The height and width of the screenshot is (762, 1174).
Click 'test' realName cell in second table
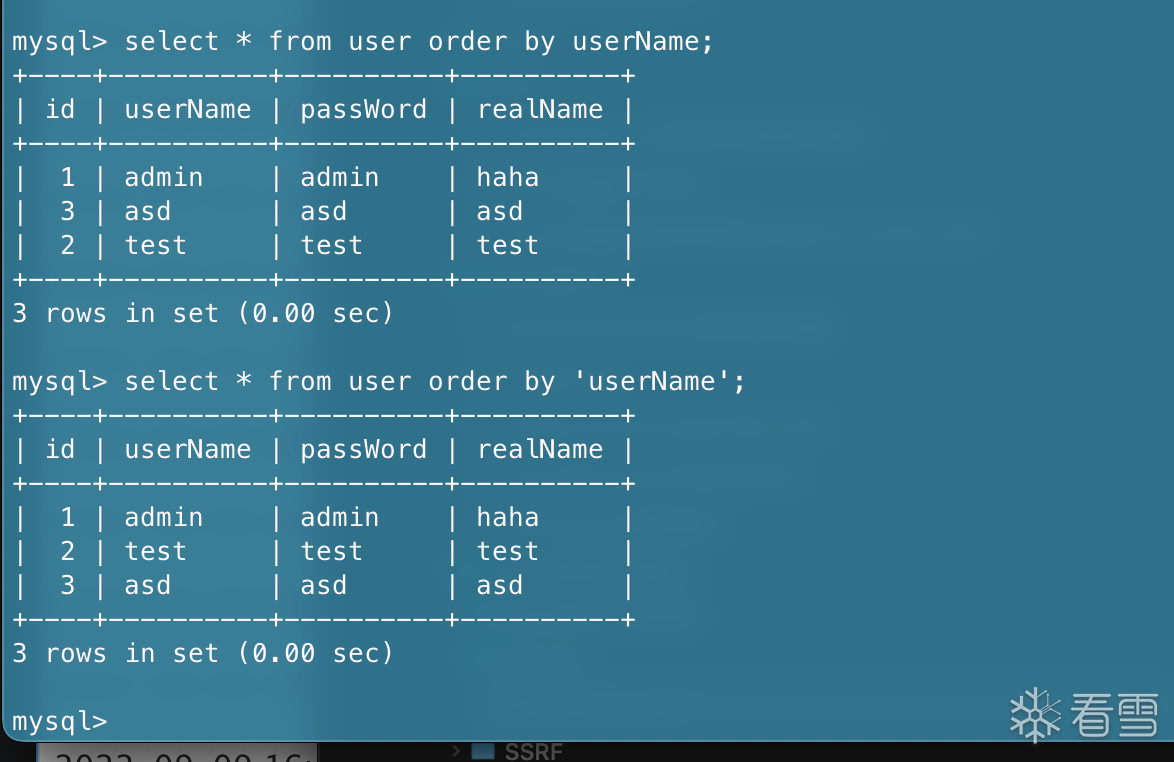[507, 552]
